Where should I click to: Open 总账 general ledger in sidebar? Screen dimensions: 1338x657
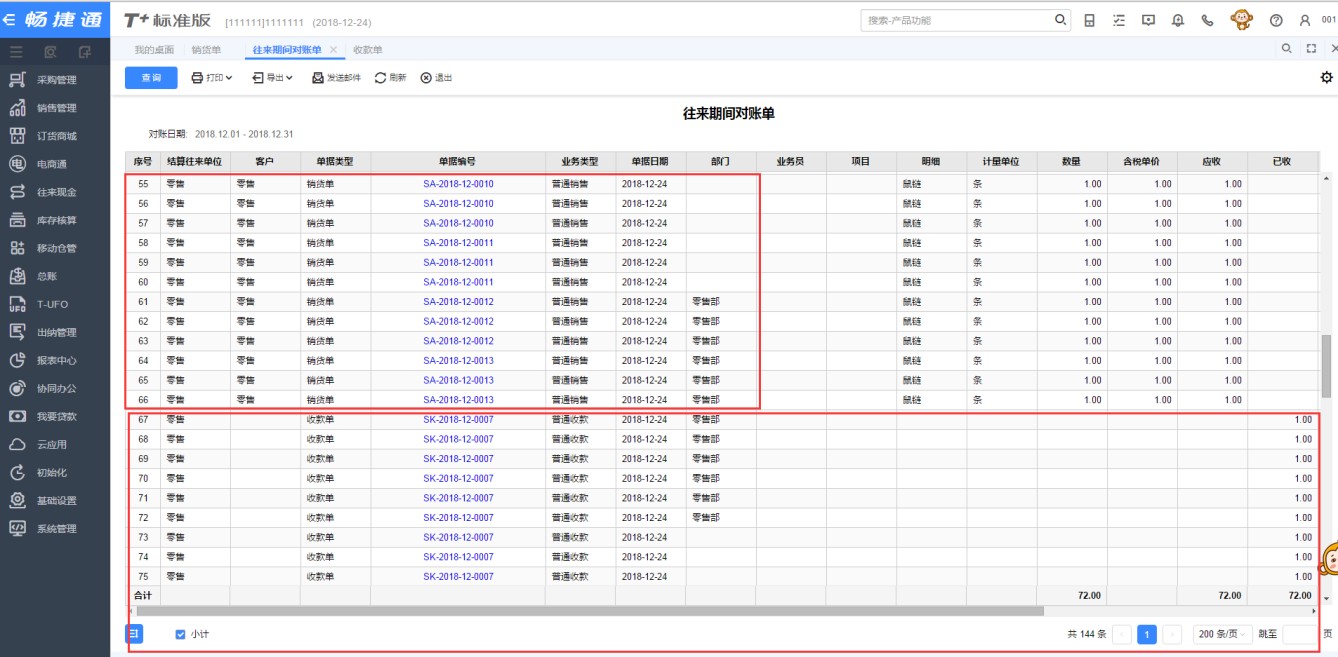[x=47, y=276]
